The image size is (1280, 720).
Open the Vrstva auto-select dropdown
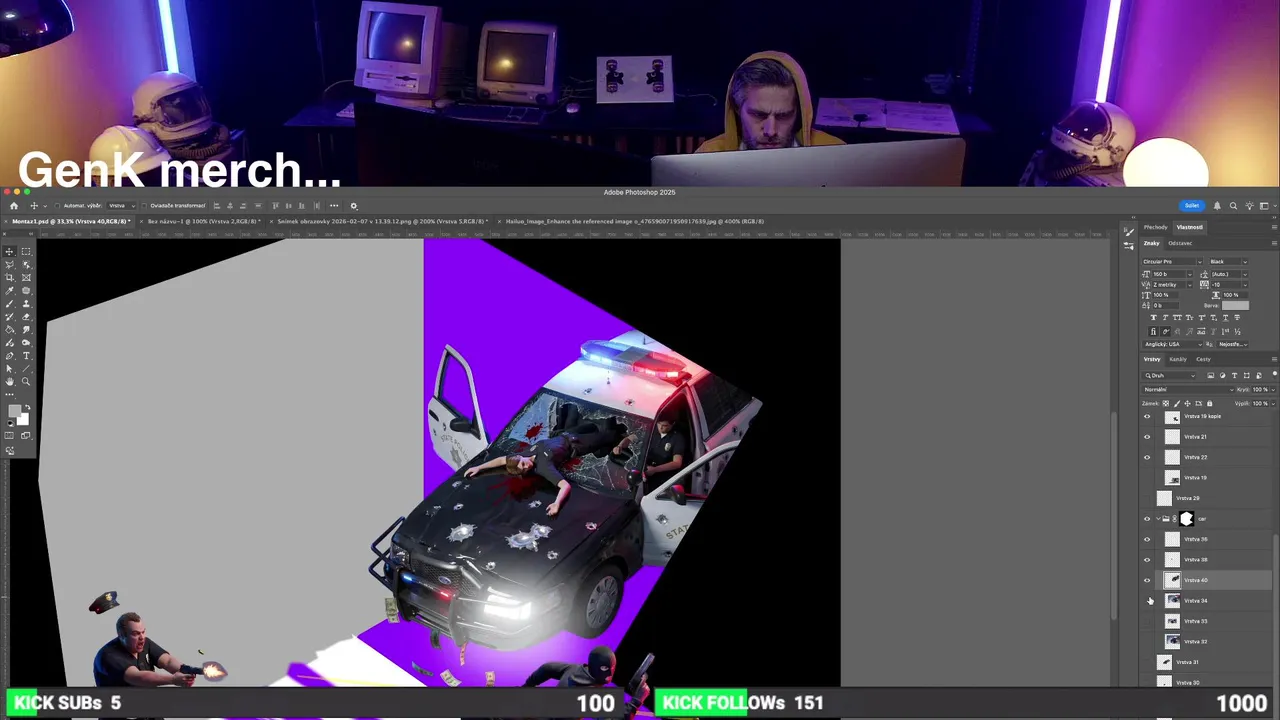pyautogui.click(x=120, y=206)
